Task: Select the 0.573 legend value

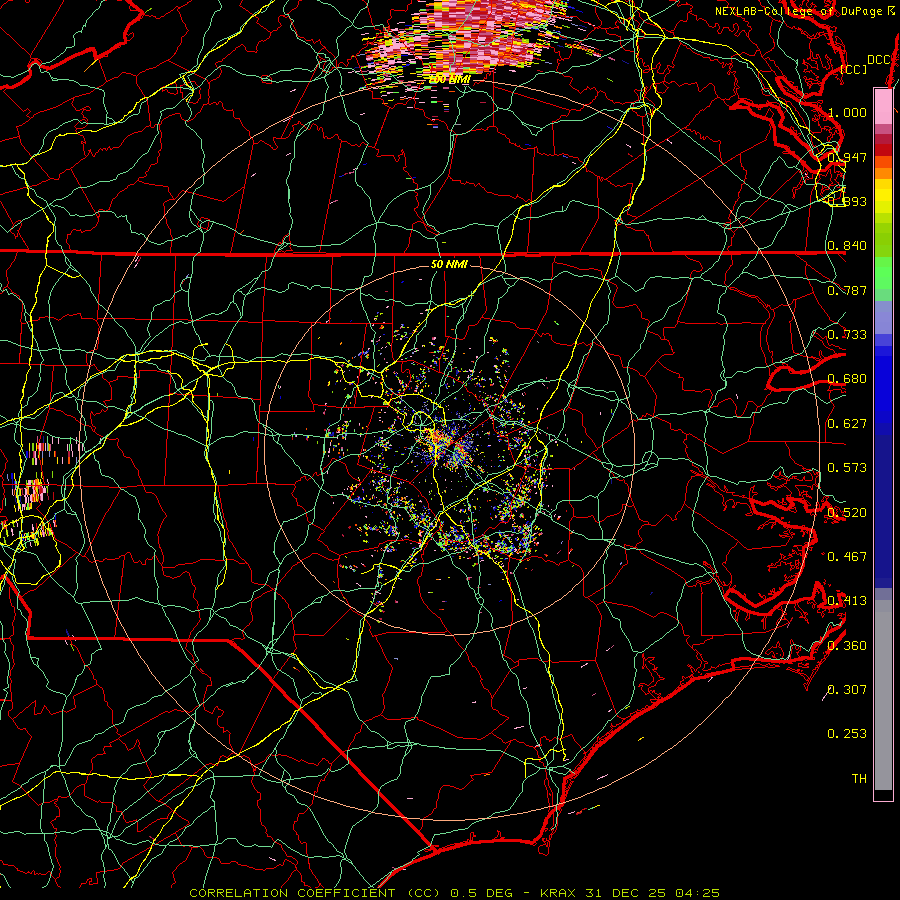Action: 847,468
